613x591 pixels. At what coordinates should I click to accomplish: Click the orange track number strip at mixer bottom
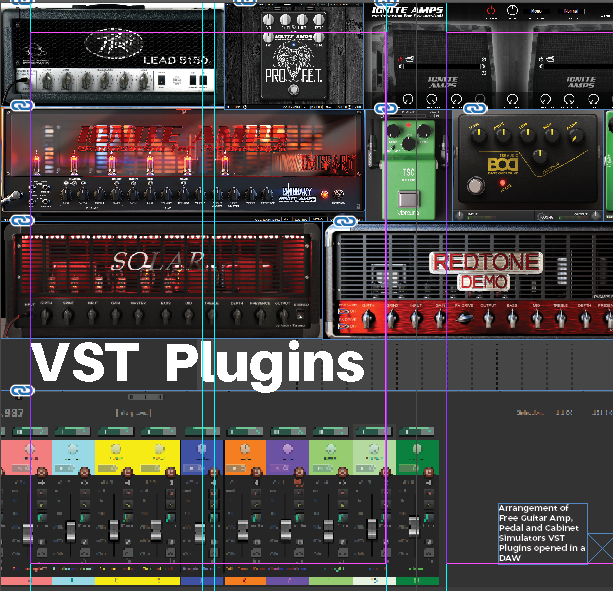pos(245,581)
